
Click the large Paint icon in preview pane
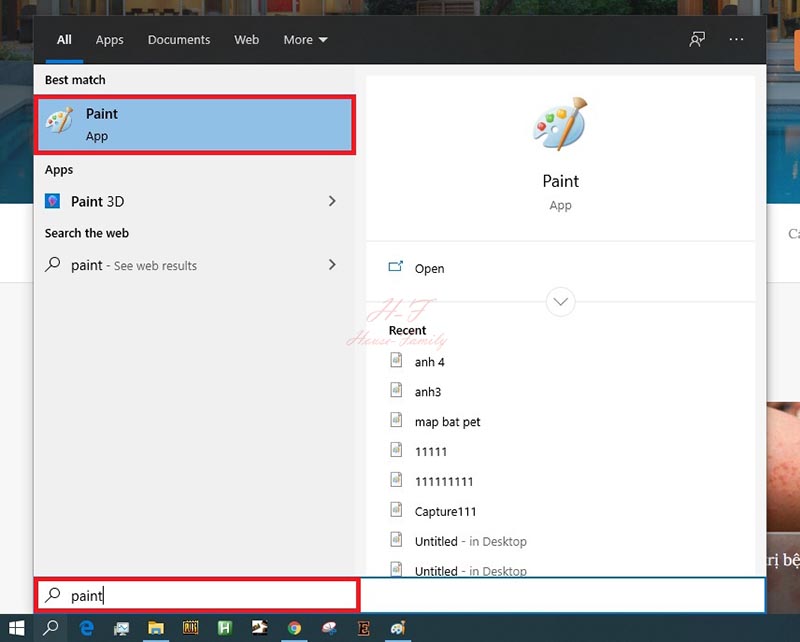click(560, 124)
